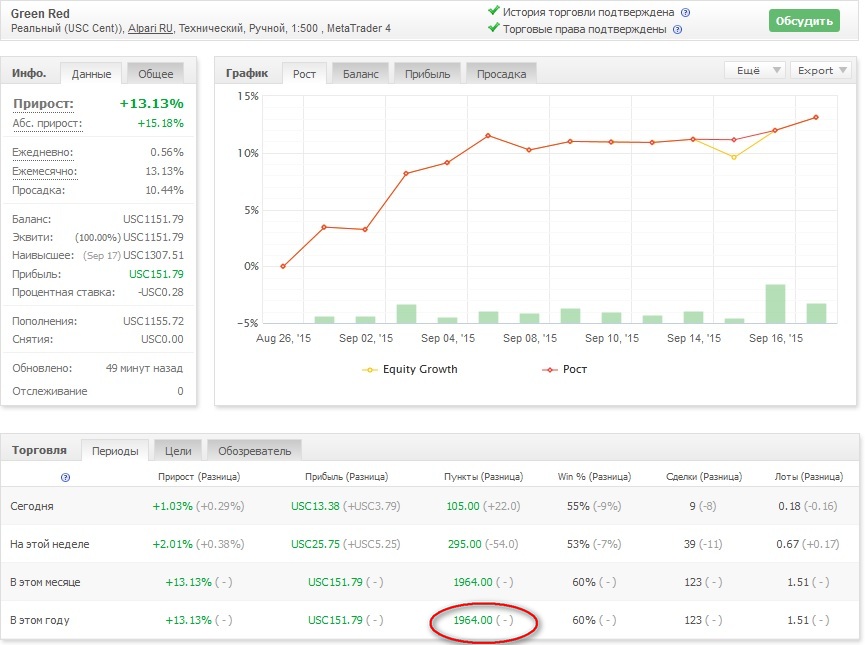Click the Пункты (Разница) column header
Image resolution: width=865 pixels, height=645 pixels.
pyautogui.click(x=483, y=477)
